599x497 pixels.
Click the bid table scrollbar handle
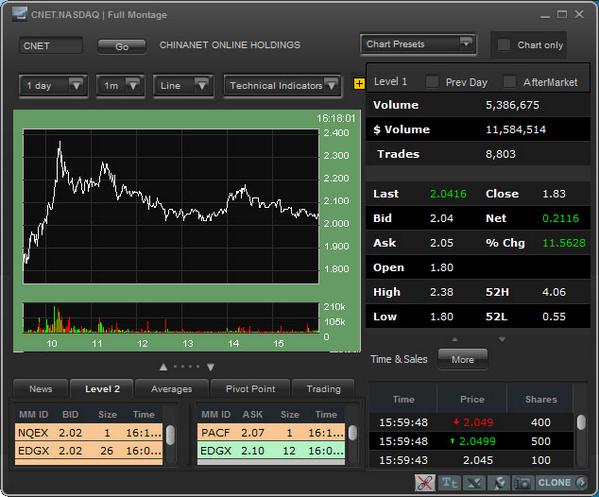tap(170, 435)
